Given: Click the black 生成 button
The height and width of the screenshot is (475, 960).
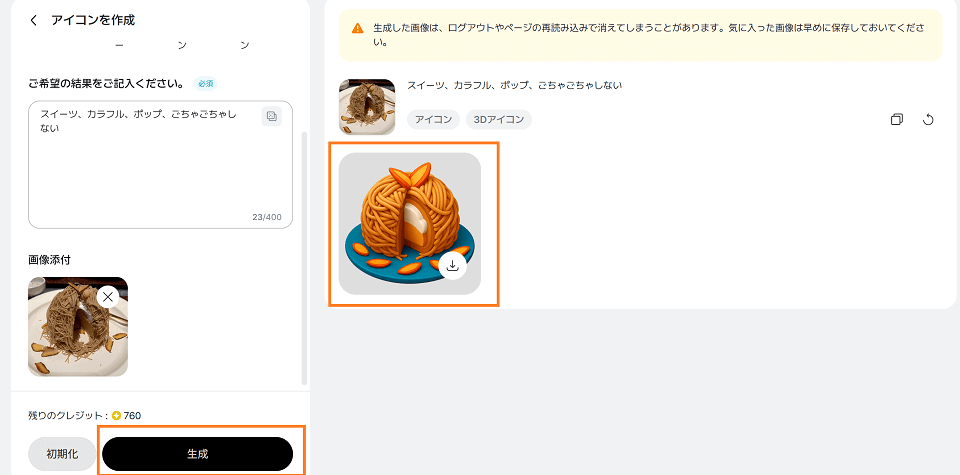Looking at the screenshot, I should click(x=197, y=454).
